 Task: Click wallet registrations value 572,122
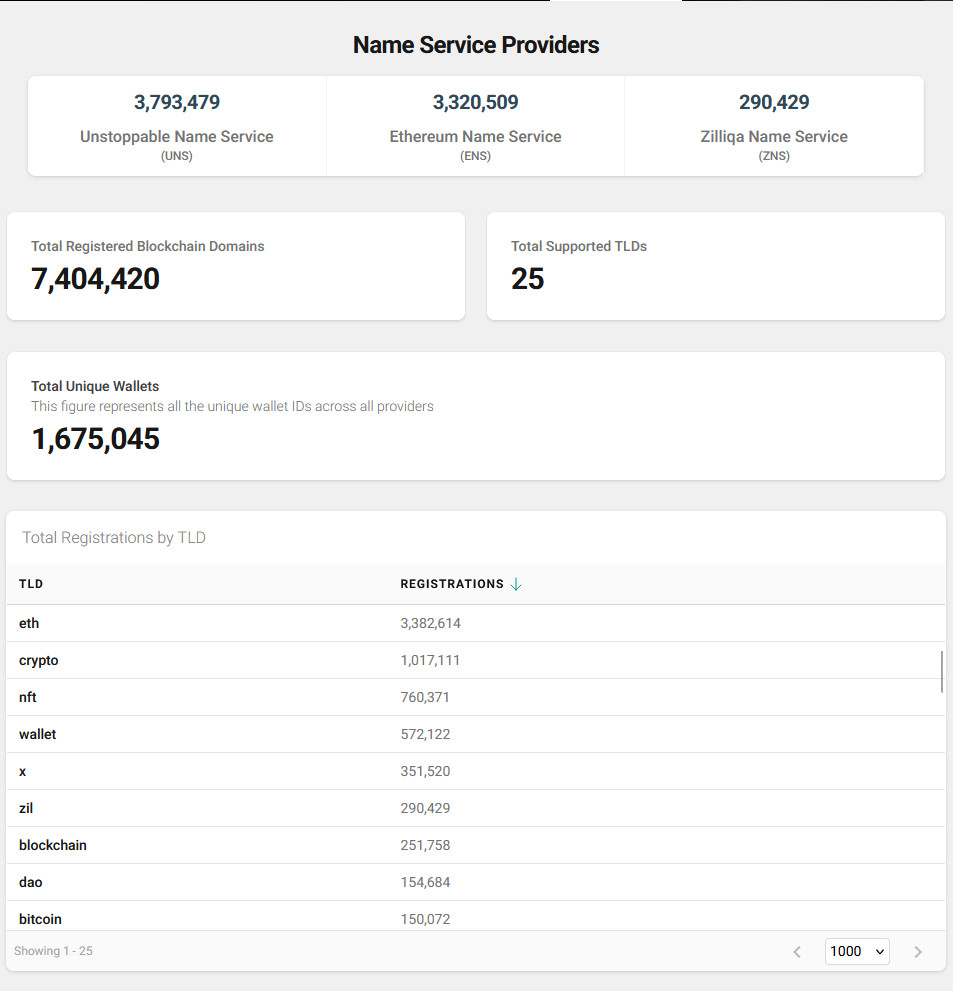pyautogui.click(x=425, y=734)
